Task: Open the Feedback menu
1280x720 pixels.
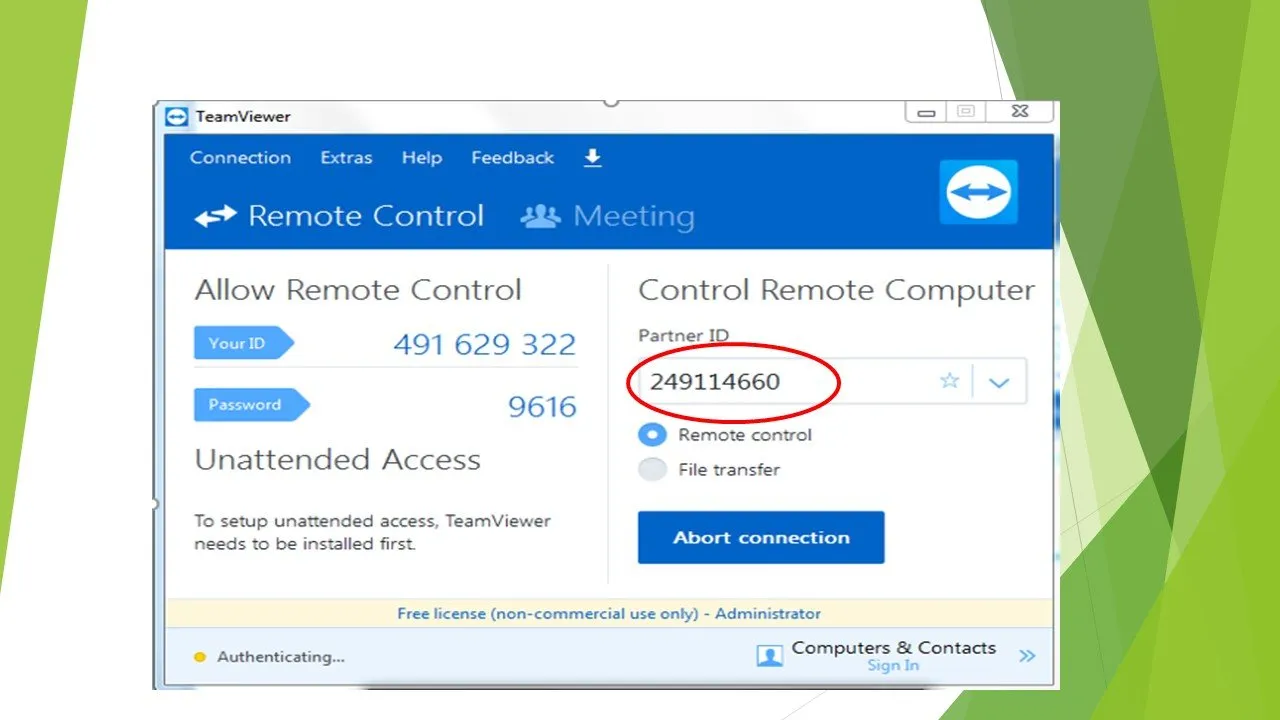Action: (512, 158)
